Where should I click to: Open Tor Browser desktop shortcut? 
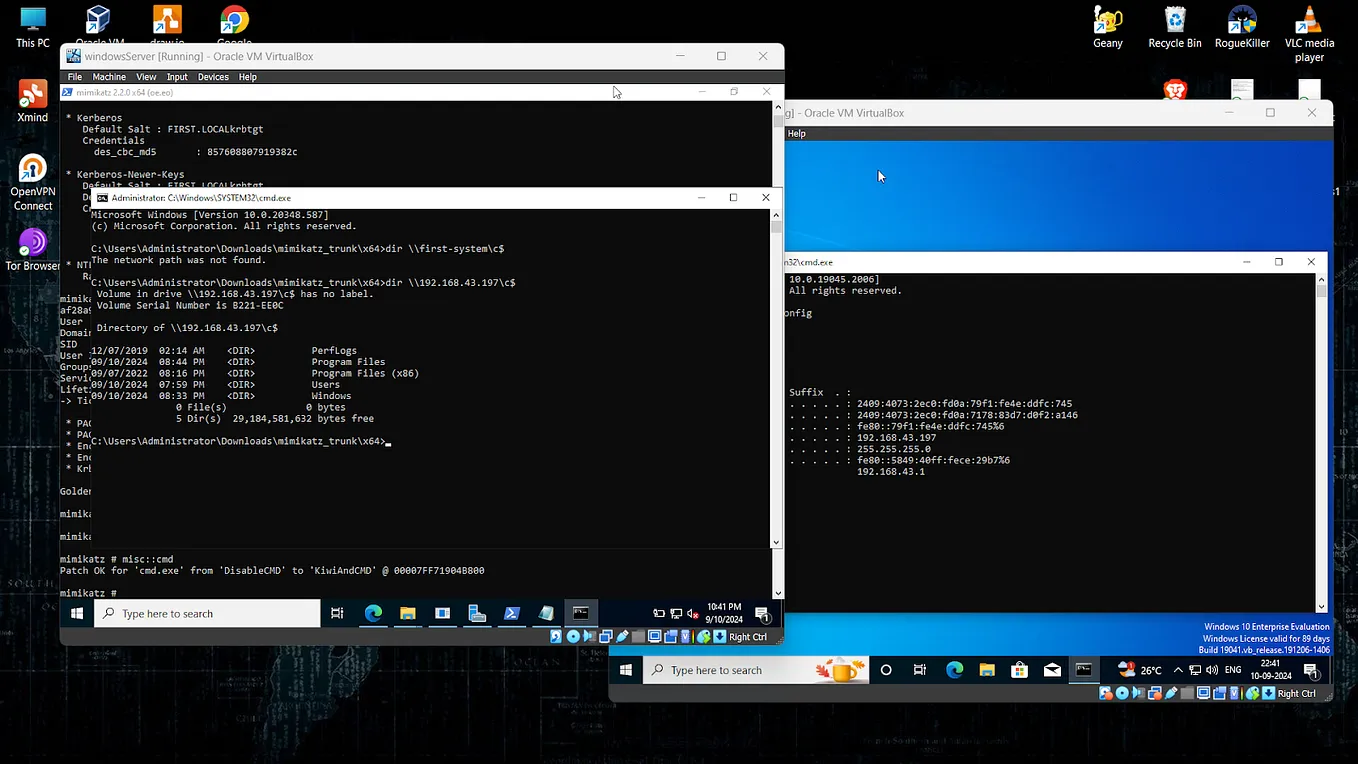click(x=32, y=250)
